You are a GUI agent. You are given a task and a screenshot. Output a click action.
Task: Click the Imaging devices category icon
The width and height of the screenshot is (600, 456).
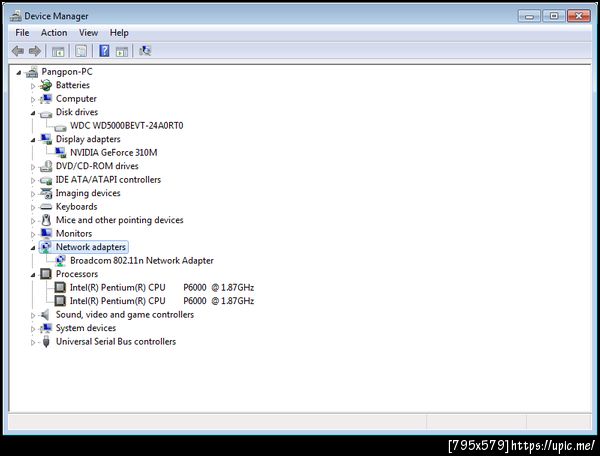click(46, 193)
